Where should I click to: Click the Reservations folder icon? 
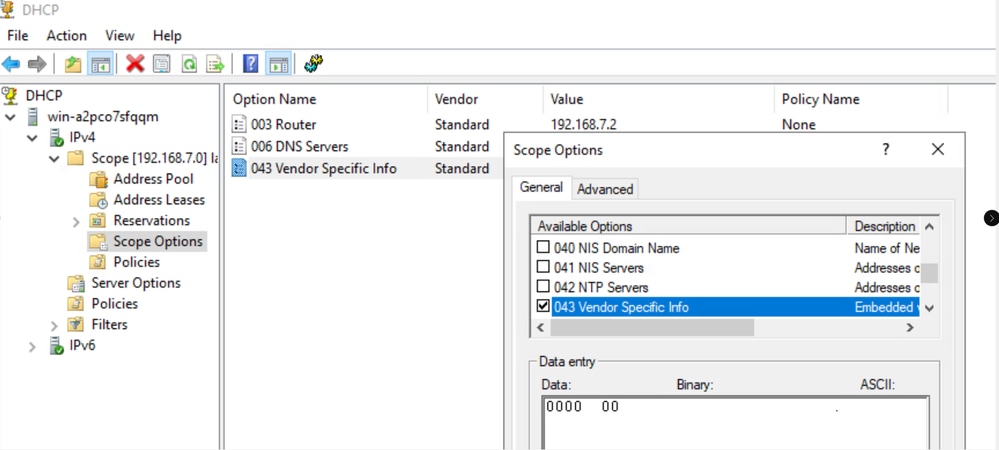(x=97, y=221)
